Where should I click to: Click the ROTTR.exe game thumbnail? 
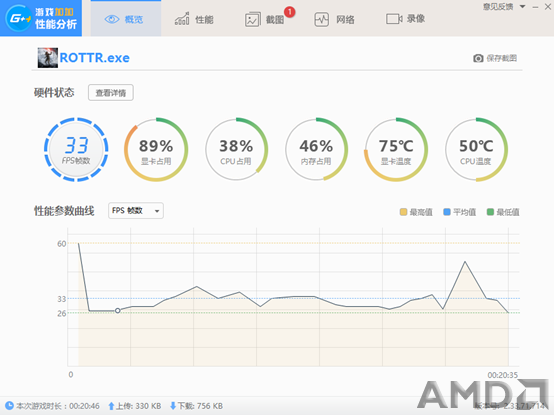tap(48, 58)
